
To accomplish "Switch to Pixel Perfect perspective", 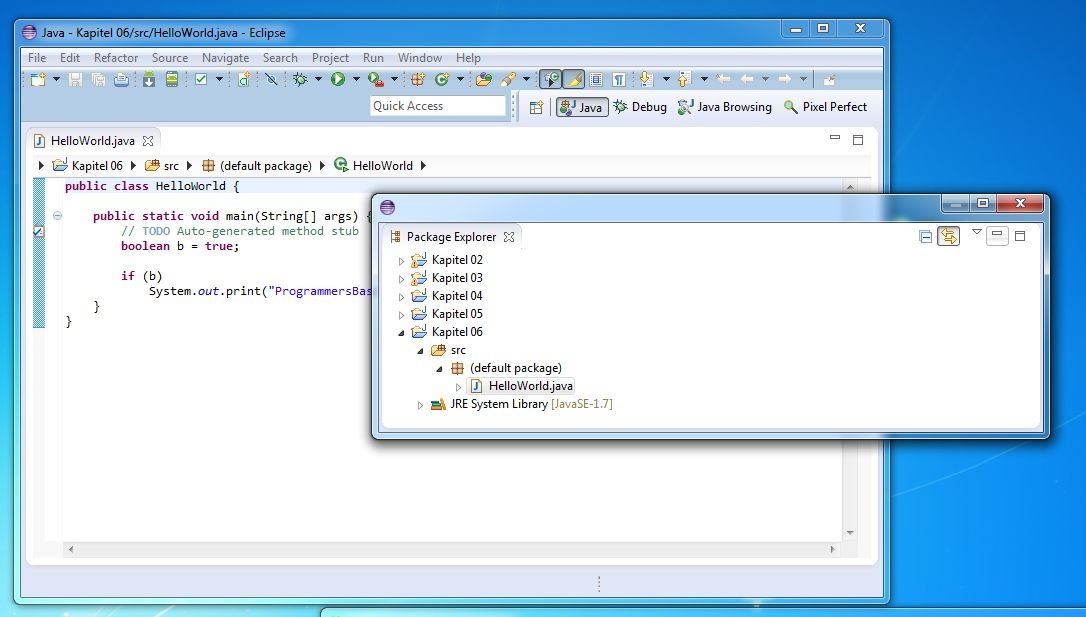I will pyautogui.click(x=825, y=107).
